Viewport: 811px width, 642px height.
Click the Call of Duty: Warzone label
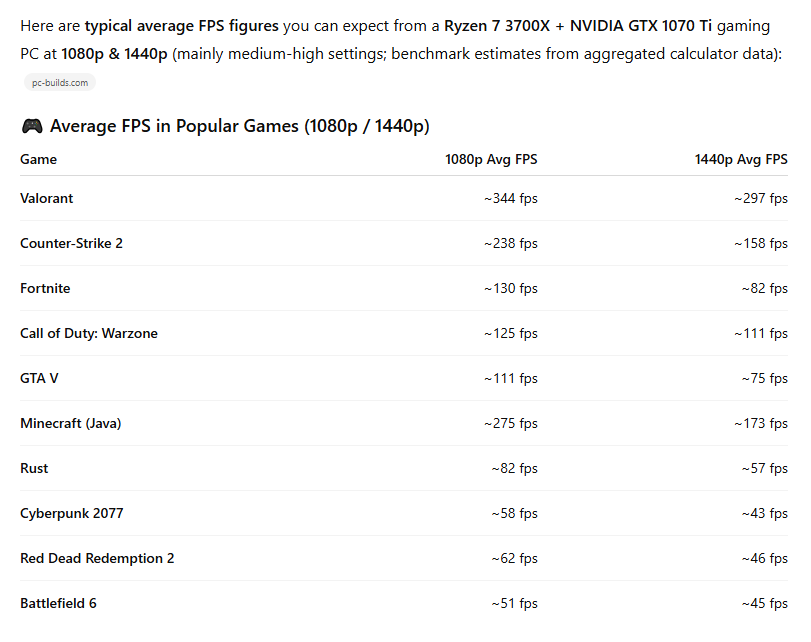pos(89,333)
